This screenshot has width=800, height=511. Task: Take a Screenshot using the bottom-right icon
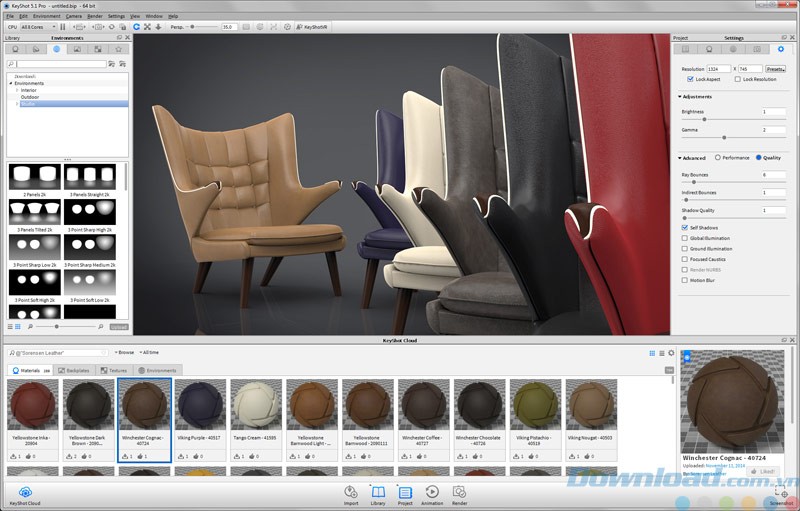pyautogui.click(x=782, y=493)
